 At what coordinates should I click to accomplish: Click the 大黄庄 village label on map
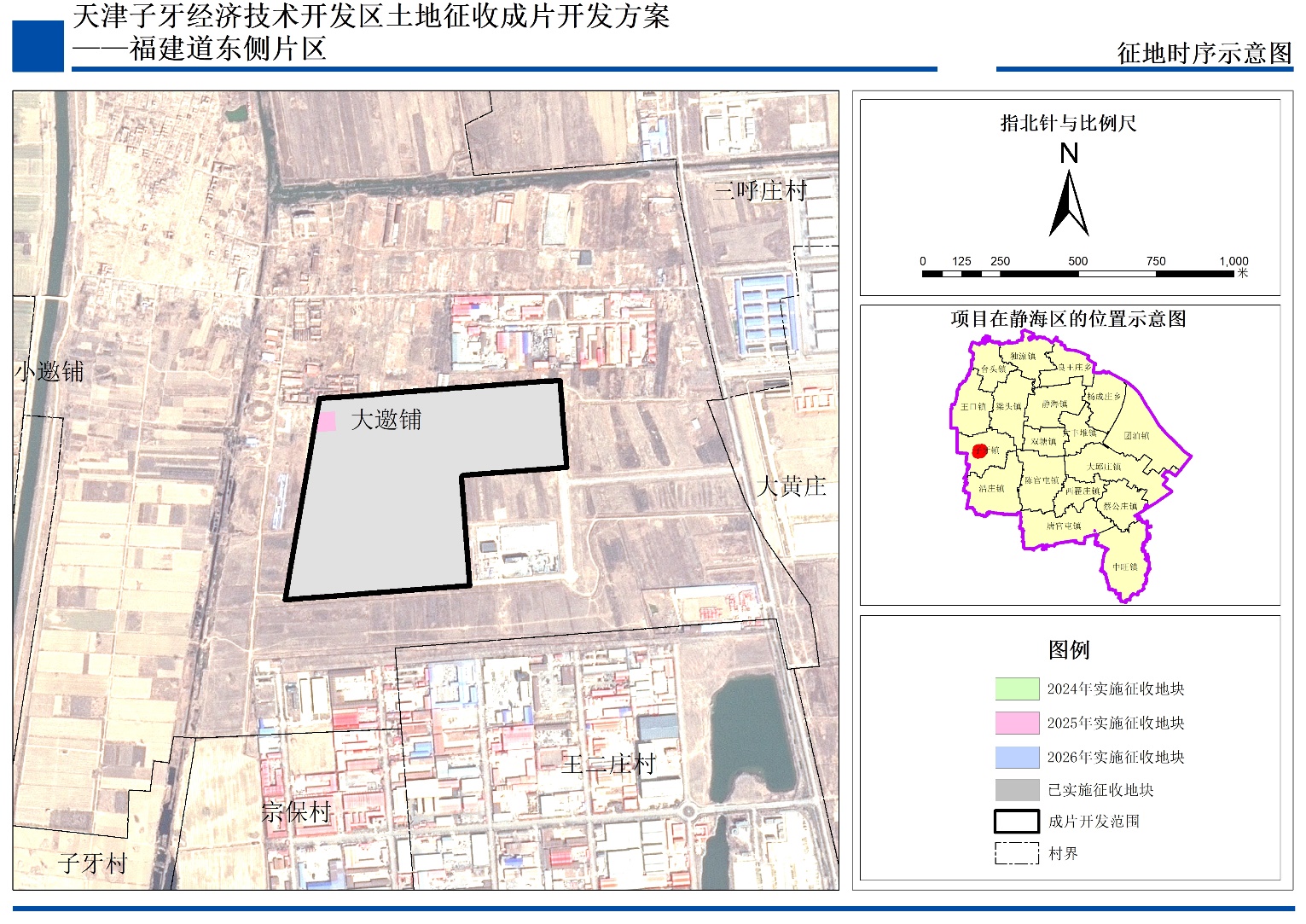pyautogui.click(x=791, y=486)
